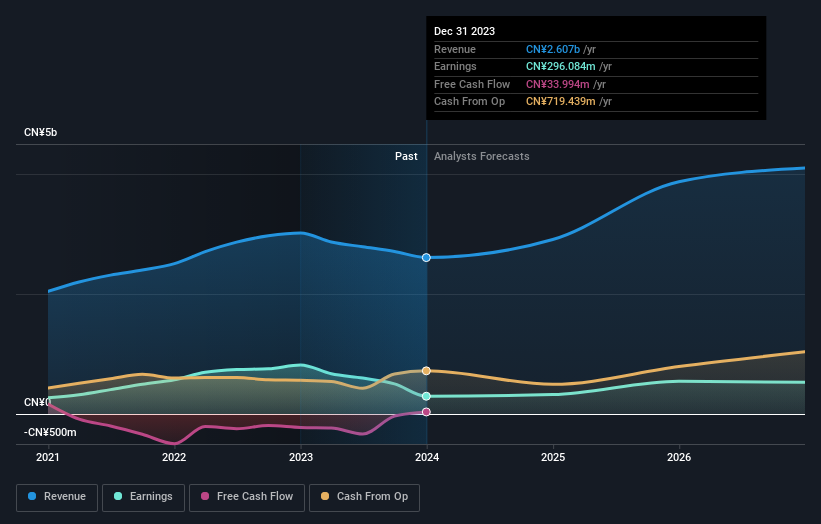Click the pink Free Cash Flow data point

(x=426, y=412)
